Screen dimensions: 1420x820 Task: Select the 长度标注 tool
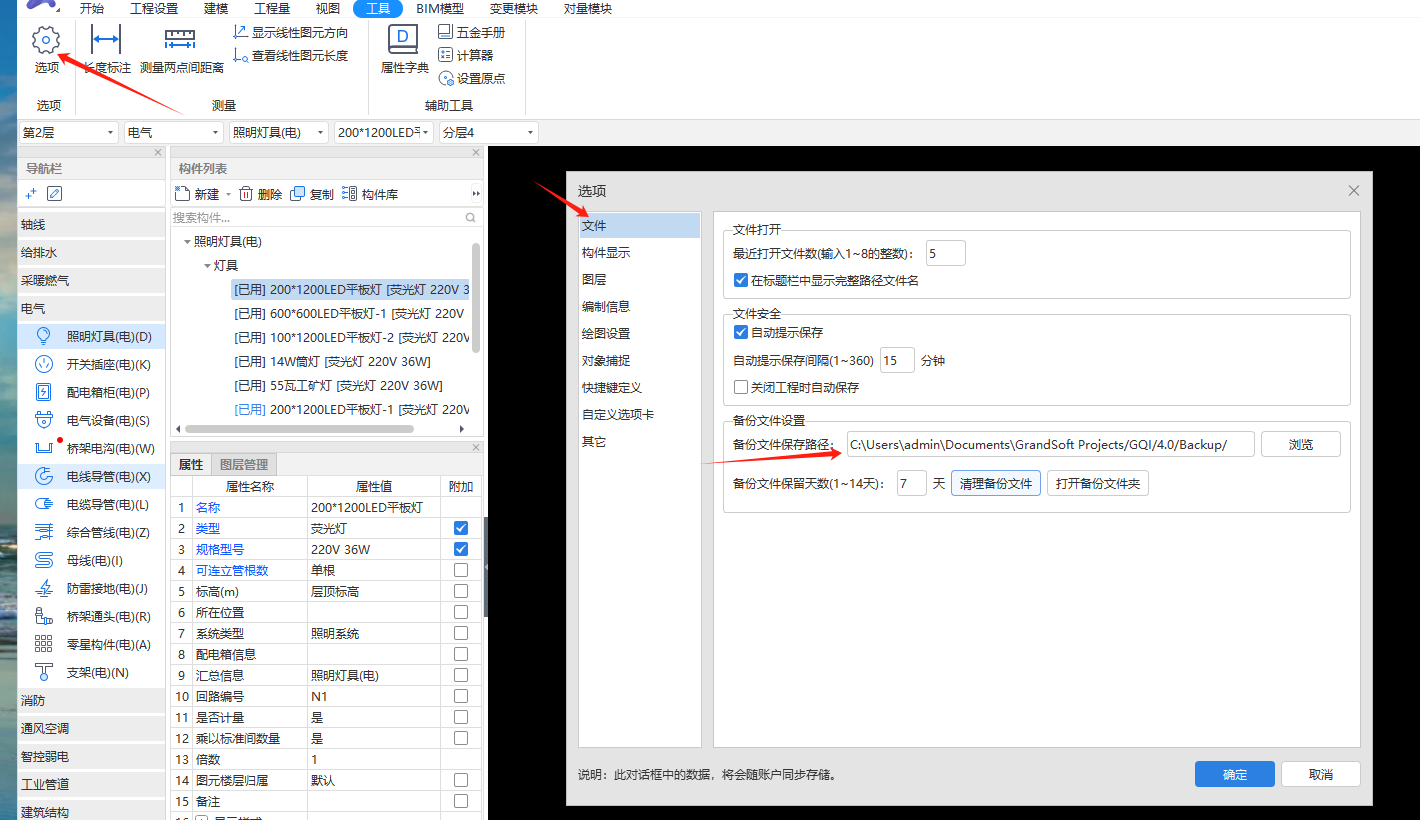tap(106, 50)
